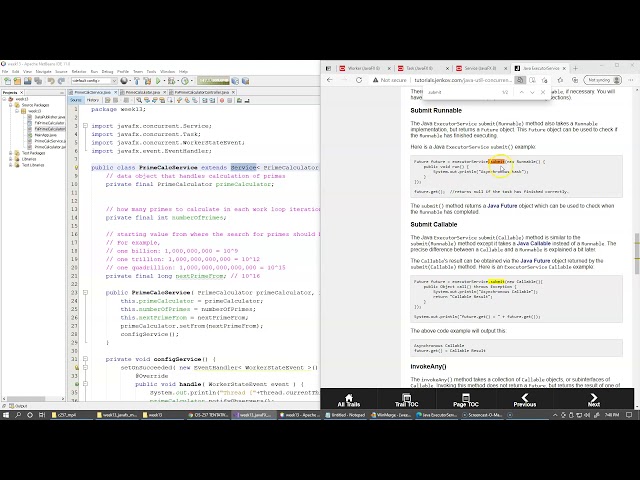Open the Navigate menu in NetBeans
Viewport: 640px width, 480px height.
pyautogui.click(x=43, y=71)
